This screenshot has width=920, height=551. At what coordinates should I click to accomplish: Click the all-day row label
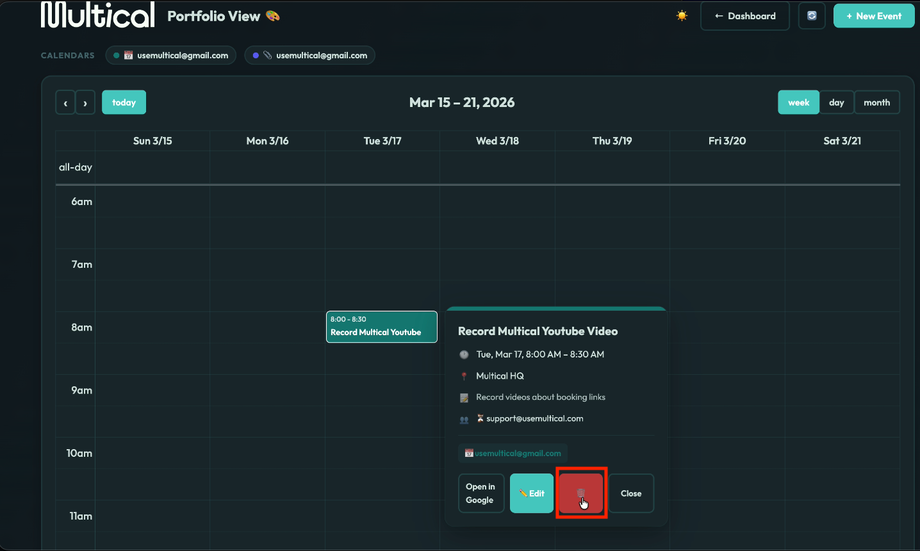click(x=75, y=167)
